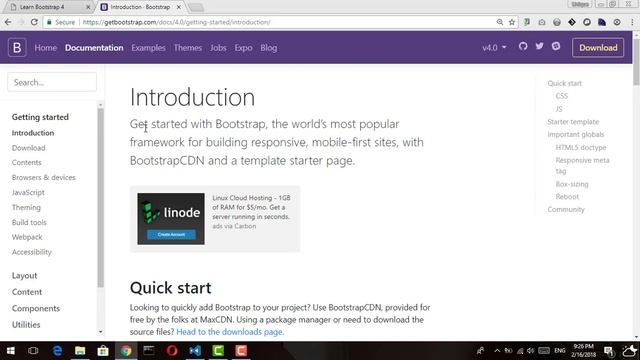Open Expo nav item
The image size is (640, 360).
[x=243, y=48]
